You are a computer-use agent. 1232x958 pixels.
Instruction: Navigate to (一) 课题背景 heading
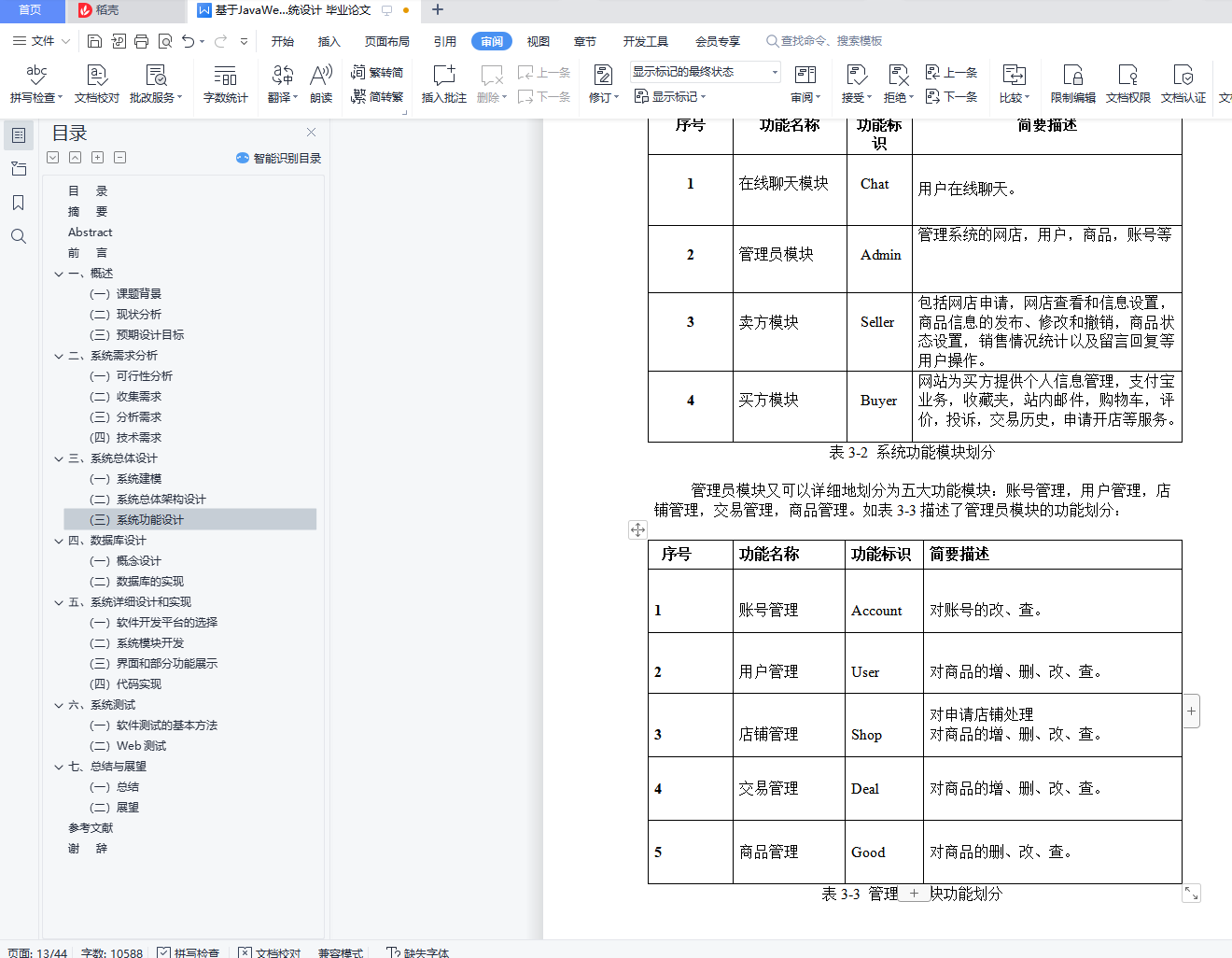coord(125,294)
